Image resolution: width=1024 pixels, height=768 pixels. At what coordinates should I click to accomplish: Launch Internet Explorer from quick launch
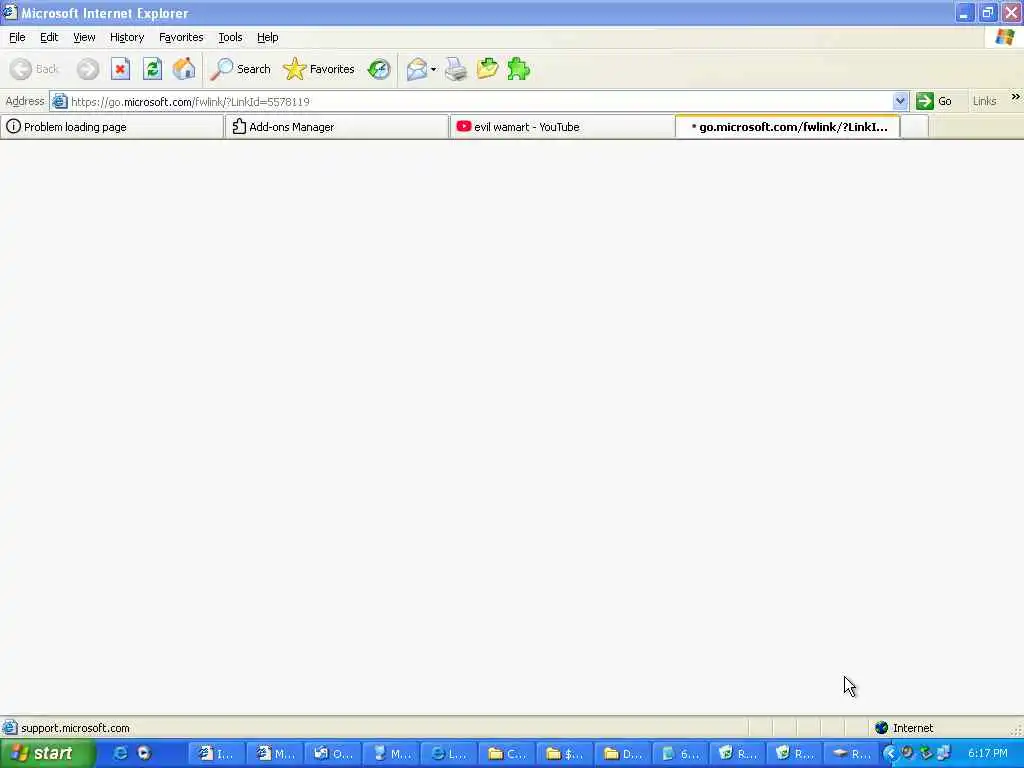click(x=120, y=754)
